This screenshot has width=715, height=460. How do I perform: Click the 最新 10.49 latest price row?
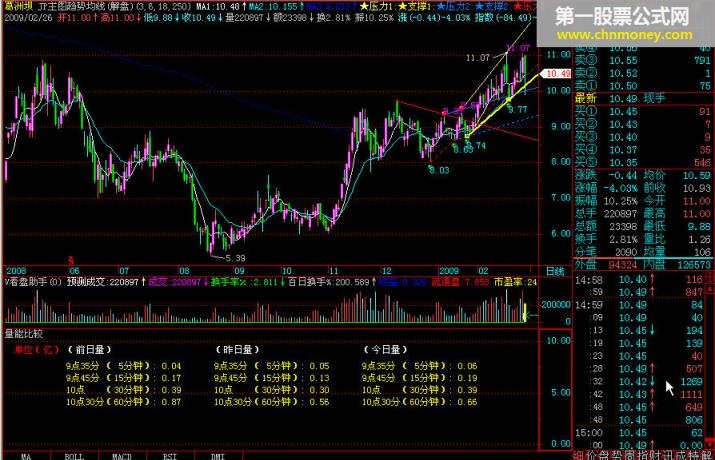tap(642, 98)
